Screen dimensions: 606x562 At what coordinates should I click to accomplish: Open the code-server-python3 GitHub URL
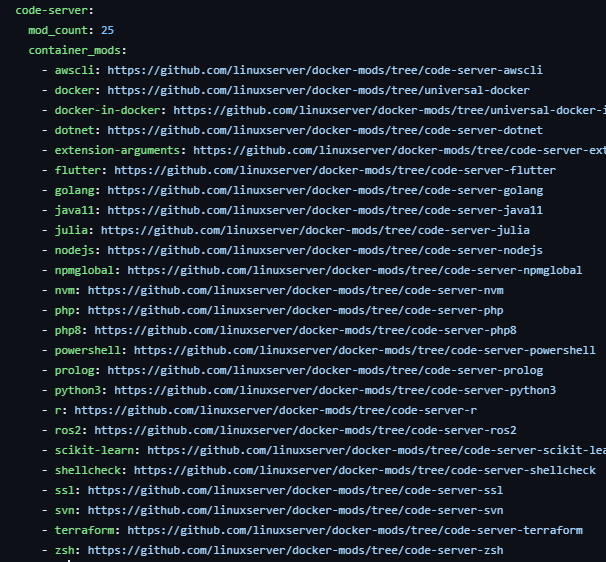pyautogui.click(x=335, y=391)
